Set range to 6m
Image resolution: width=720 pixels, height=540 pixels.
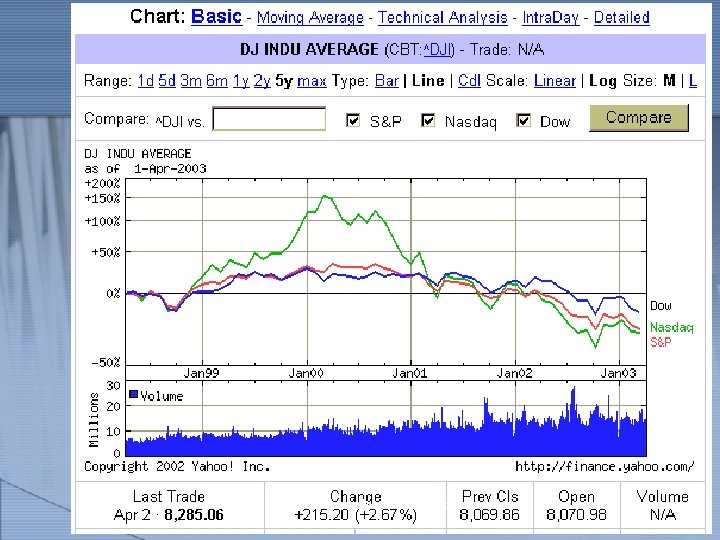[x=217, y=81]
